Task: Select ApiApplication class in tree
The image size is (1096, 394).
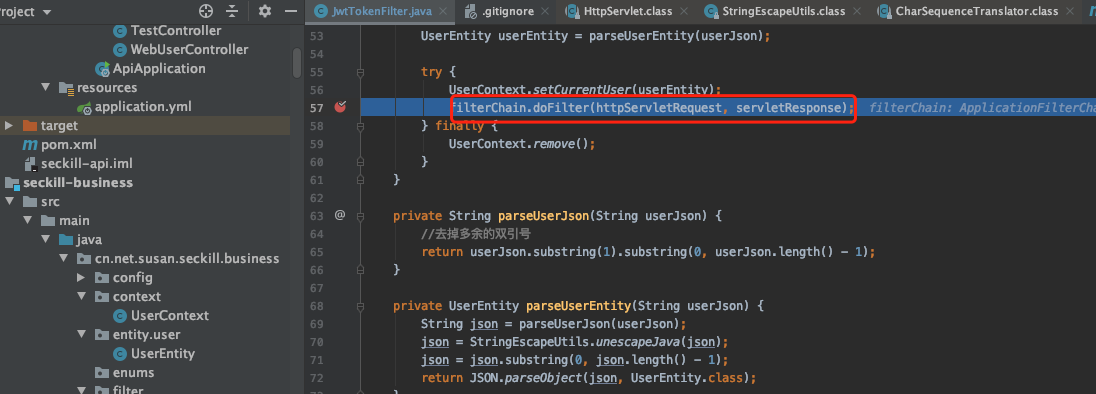Action: 159,68
